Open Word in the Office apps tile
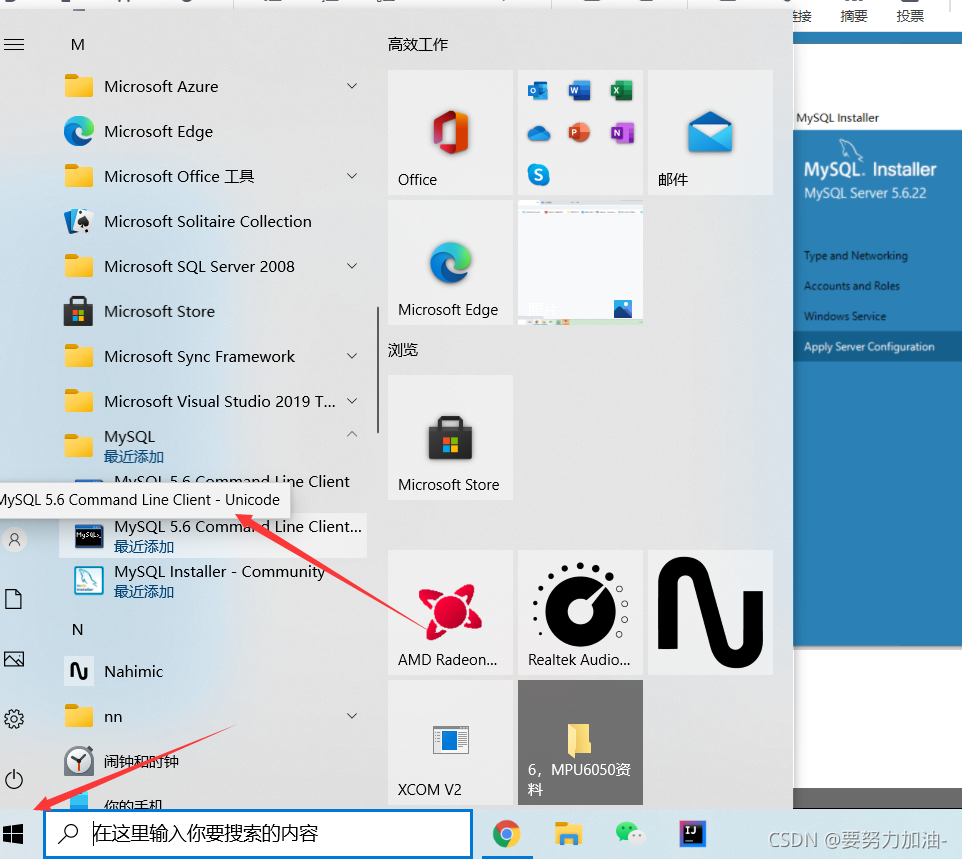 [x=579, y=91]
